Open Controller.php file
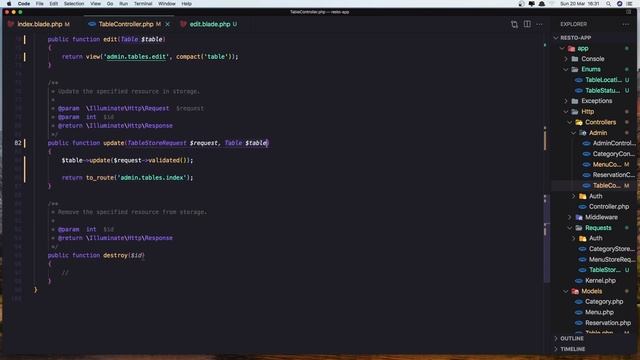The image size is (640, 360). click(609, 207)
